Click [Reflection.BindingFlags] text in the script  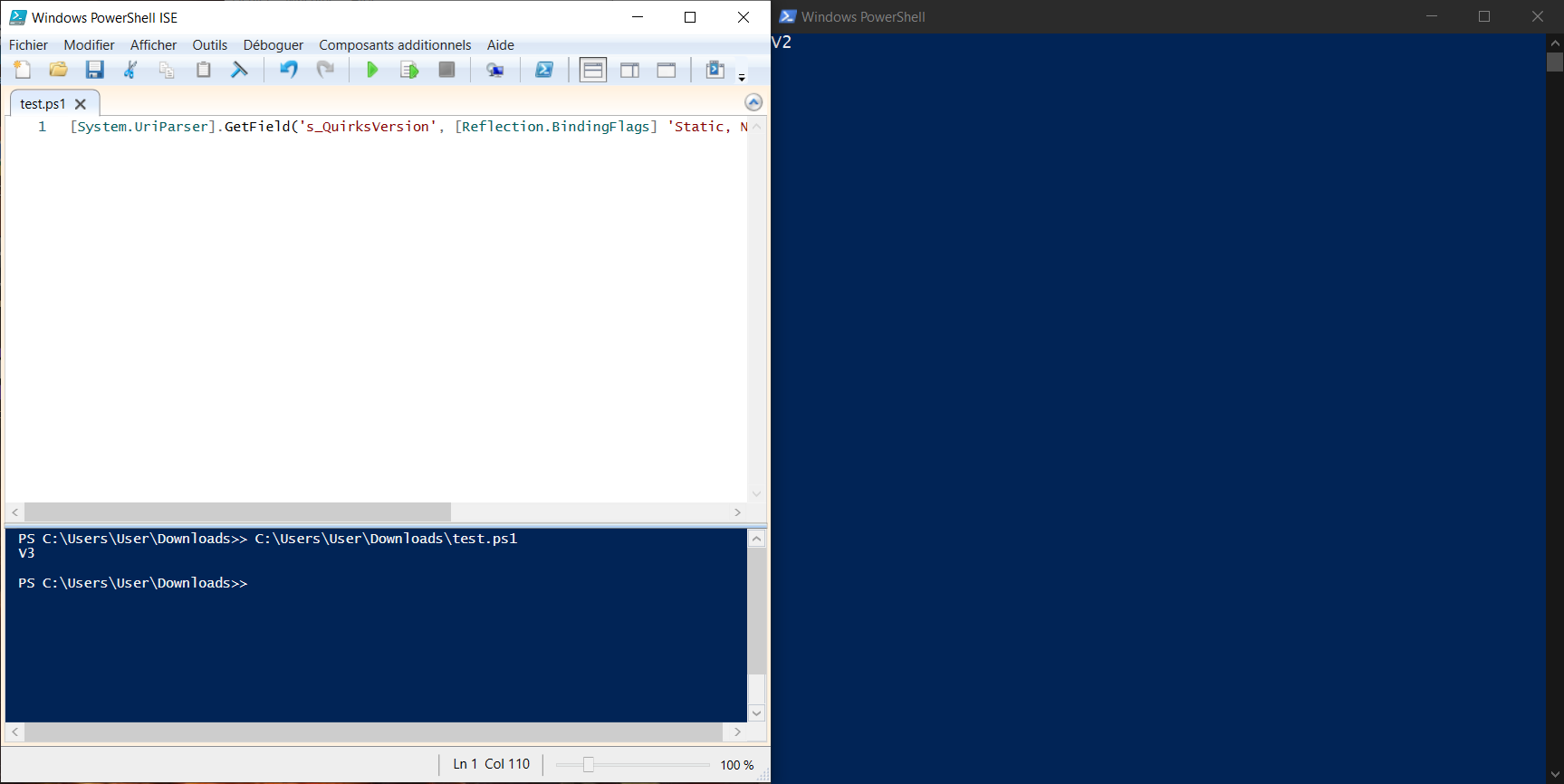point(556,127)
